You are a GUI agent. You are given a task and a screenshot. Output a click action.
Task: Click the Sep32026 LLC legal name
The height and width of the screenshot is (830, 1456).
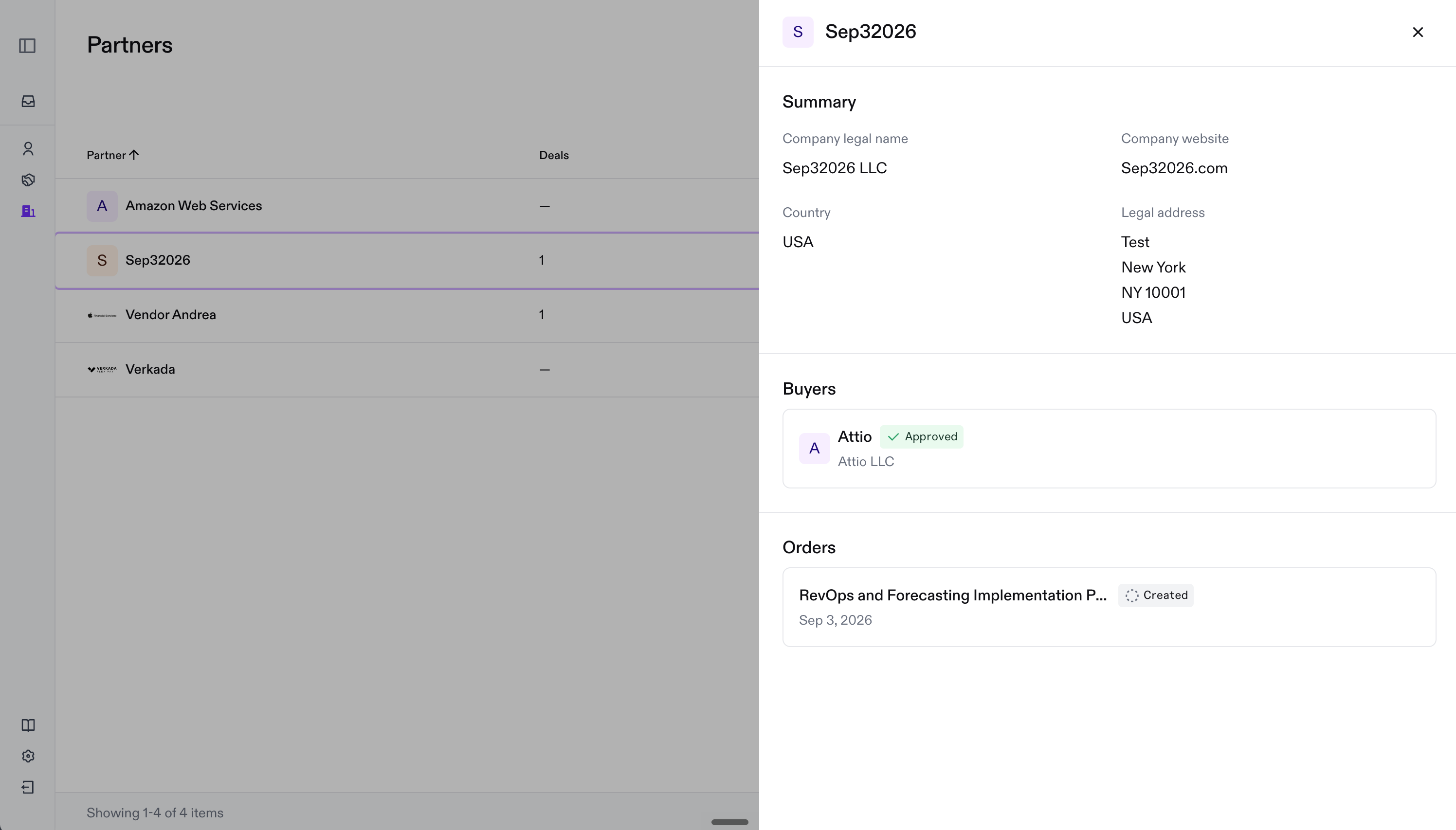point(835,168)
